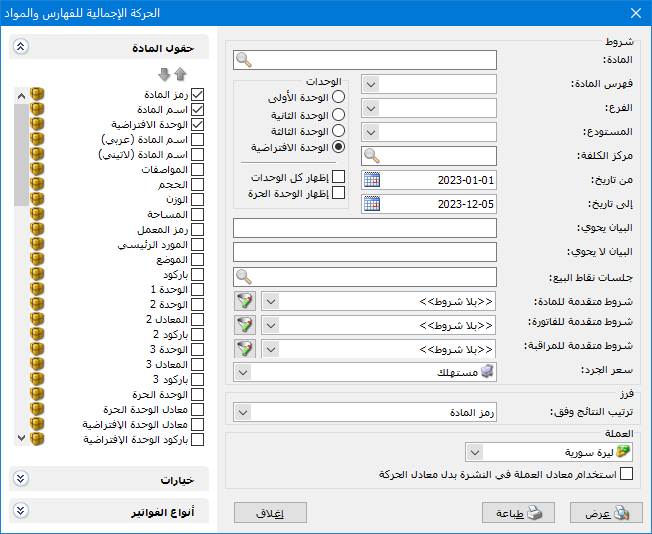This screenshot has height=534, width=652.
Task: Click the البيان يحوي input field
Action: 365,228
